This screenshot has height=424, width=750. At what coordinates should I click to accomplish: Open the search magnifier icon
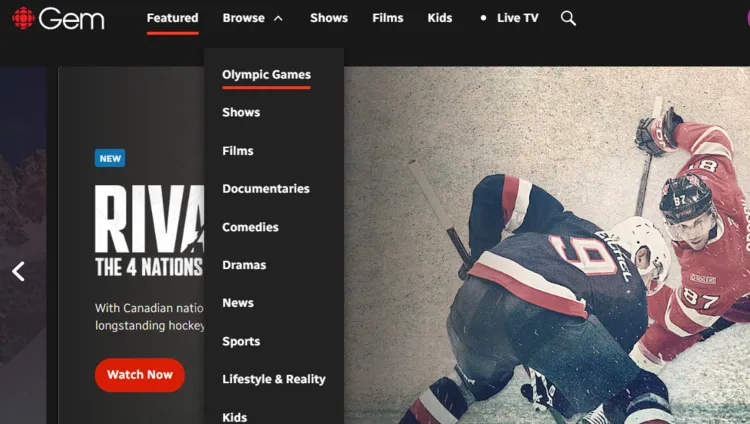tap(568, 18)
